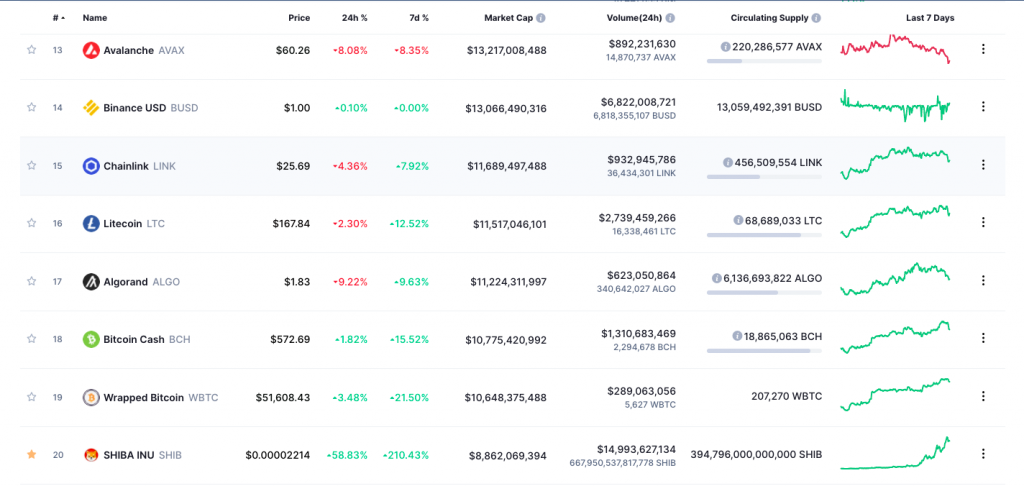Open the Chainlink row three-dot menu
Image resolution: width=1024 pixels, height=486 pixels.
[983, 165]
